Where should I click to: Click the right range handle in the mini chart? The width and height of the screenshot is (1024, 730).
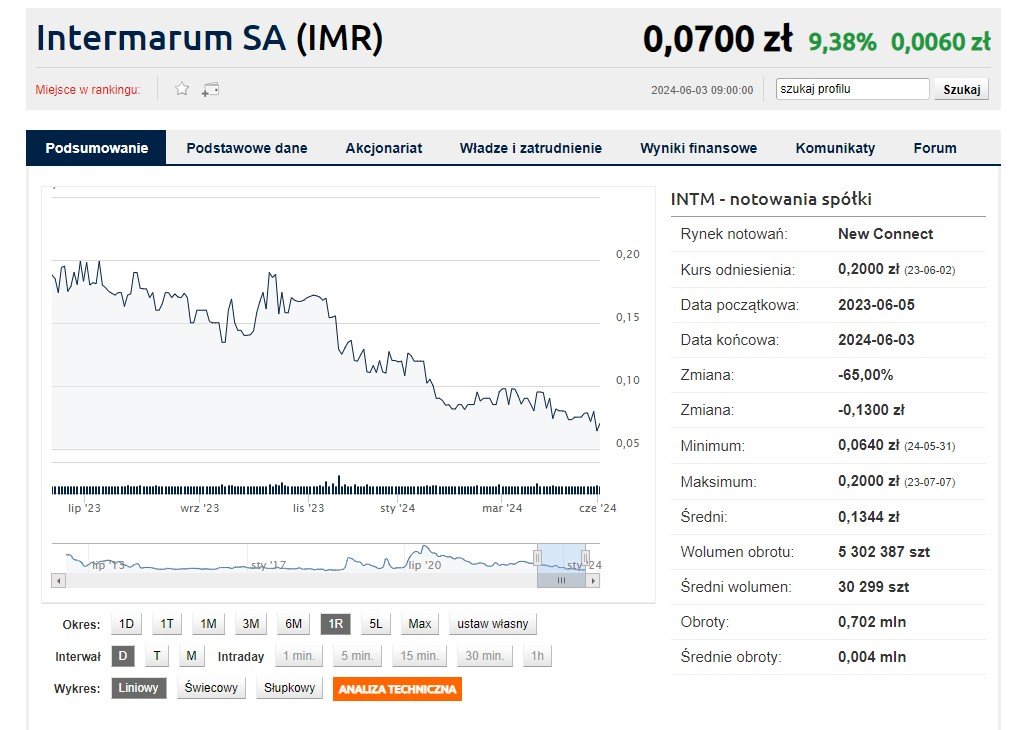pyautogui.click(x=586, y=557)
